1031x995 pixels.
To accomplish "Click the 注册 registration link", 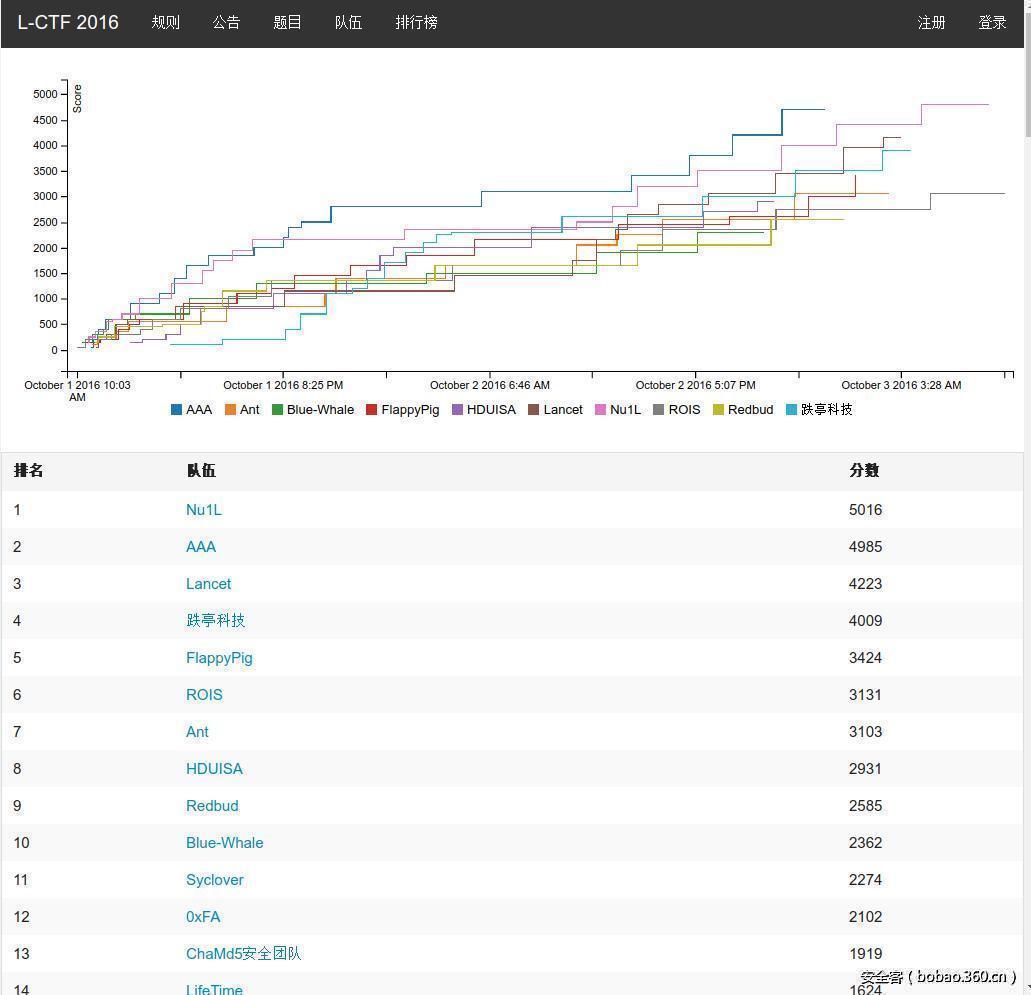I will point(931,22).
